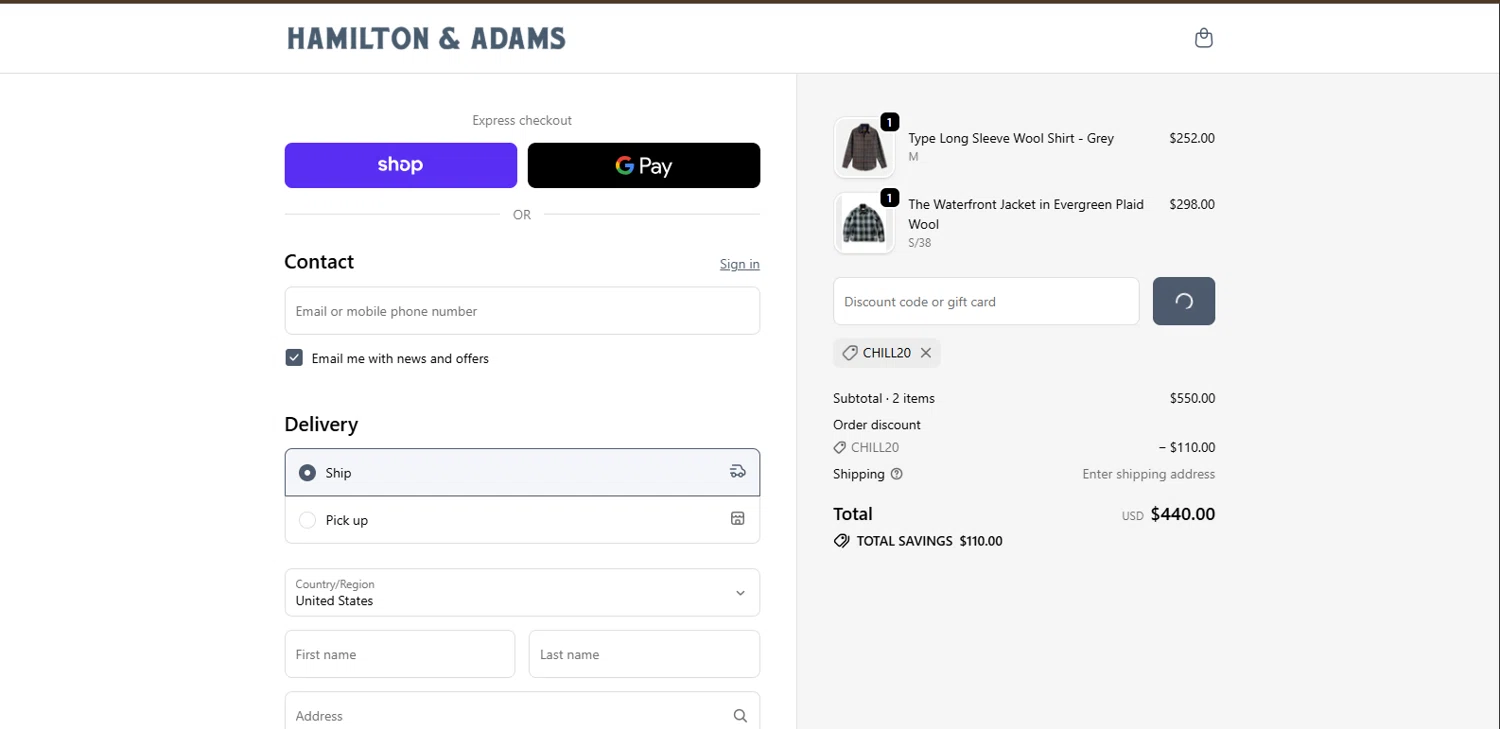Remove the CHILL20 discount with the X
Image resolution: width=1500 pixels, height=729 pixels.
tap(926, 353)
